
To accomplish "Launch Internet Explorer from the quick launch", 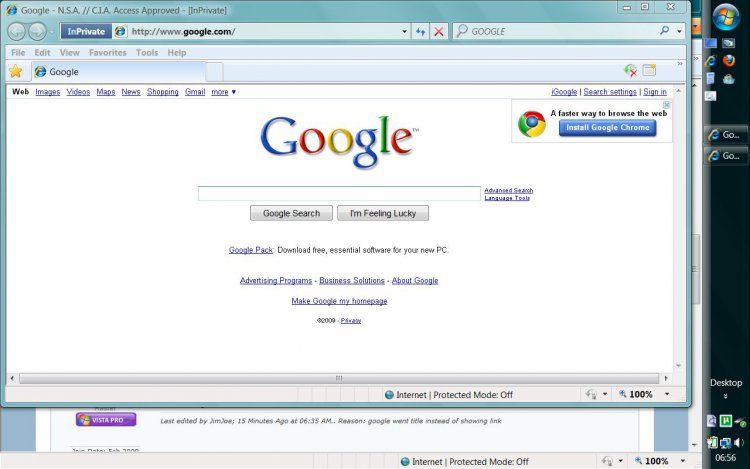I will click(x=711, y=61).
